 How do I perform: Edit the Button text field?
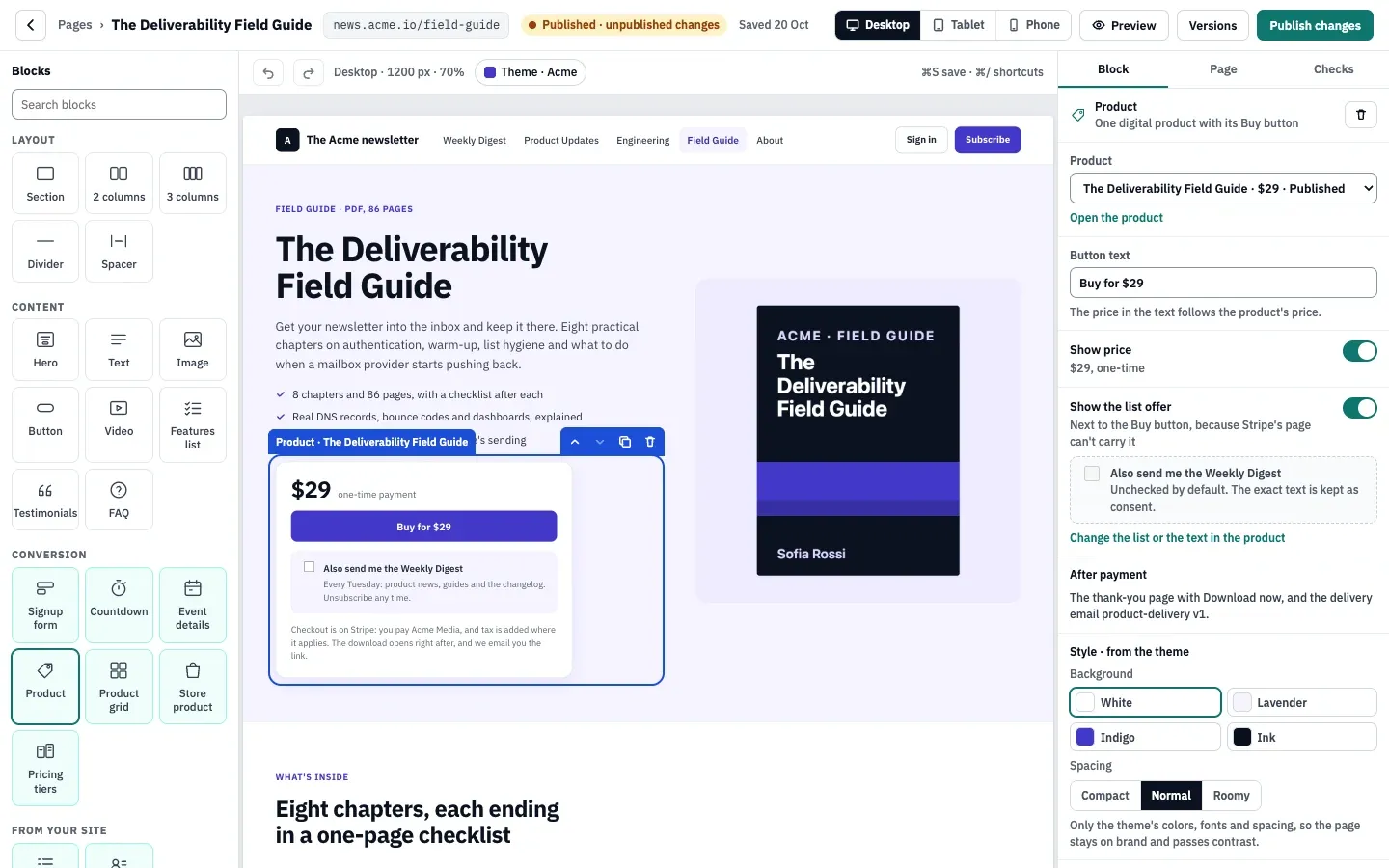1223,283
